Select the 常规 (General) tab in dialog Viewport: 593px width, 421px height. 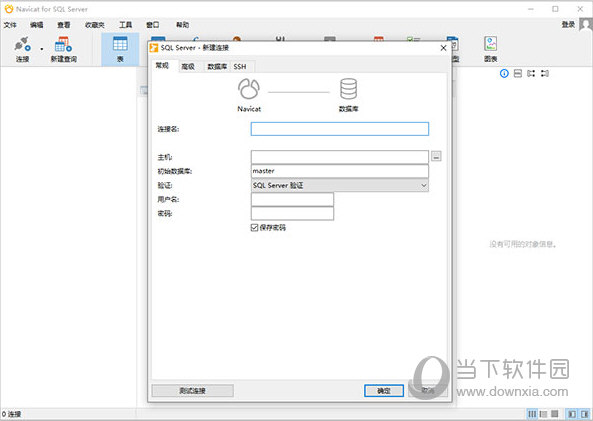[x=162, y=65]
